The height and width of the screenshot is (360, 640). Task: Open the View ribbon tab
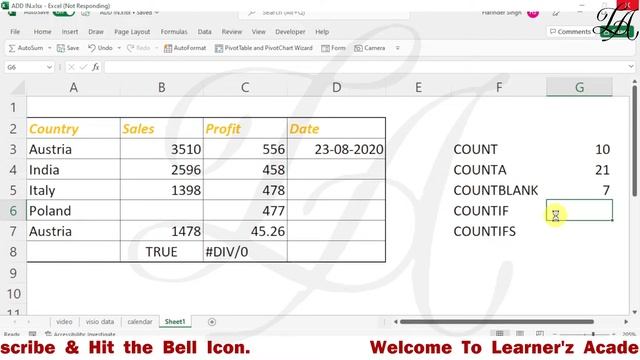(x=258, y=31)
